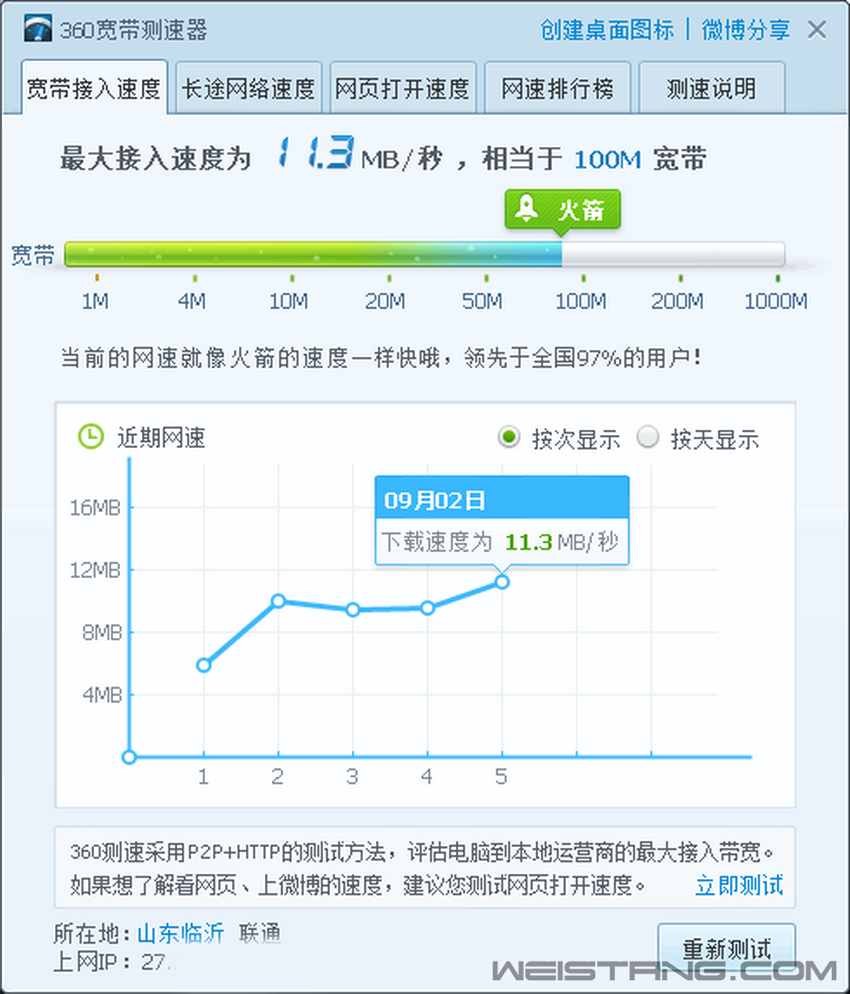The height and width of the screenshot is (994, 850).
Task: Click the 360 speedometer app icon
Action: click(x=38, y=30)
